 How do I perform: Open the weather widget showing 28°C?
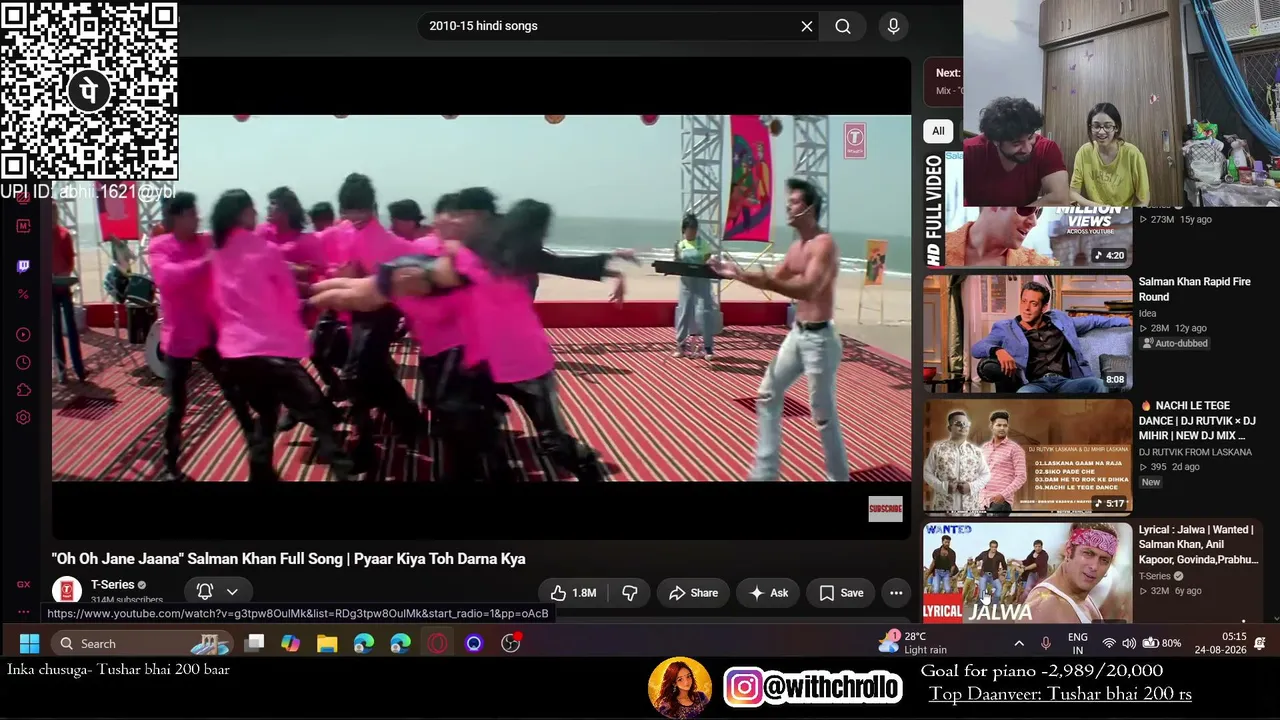913,643
